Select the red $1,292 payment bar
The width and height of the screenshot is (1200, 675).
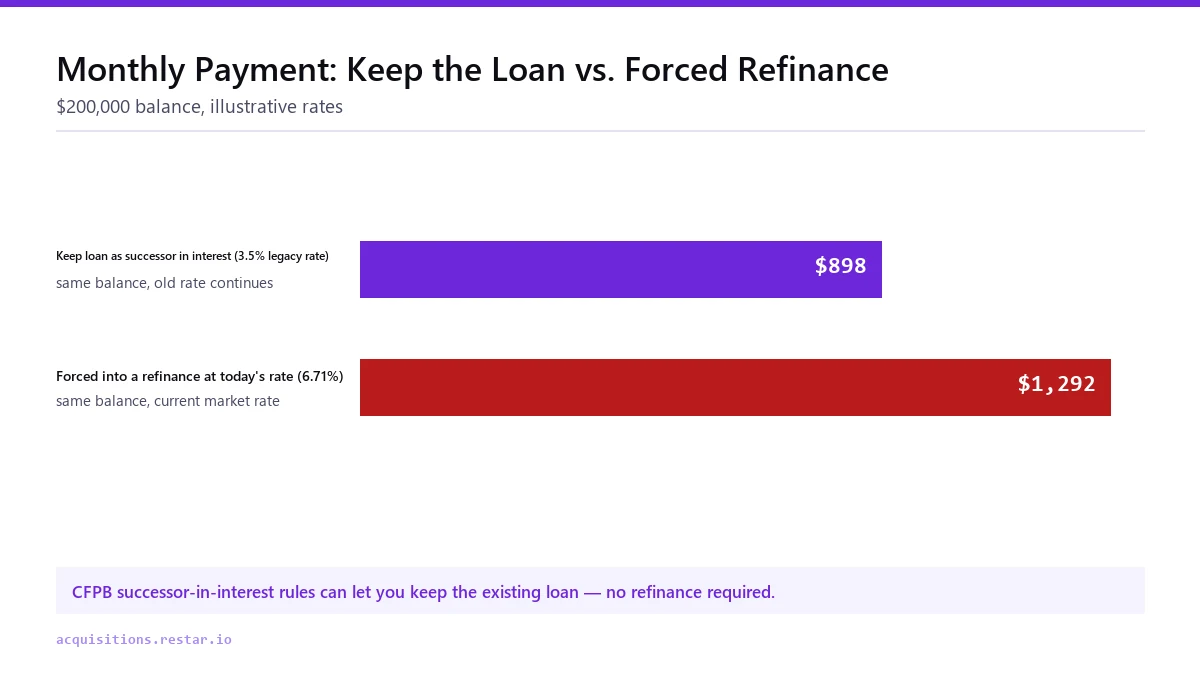click(735, 387)
